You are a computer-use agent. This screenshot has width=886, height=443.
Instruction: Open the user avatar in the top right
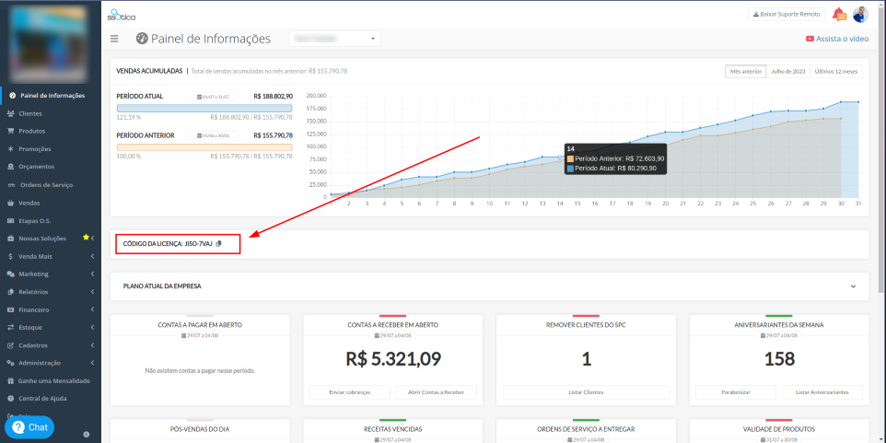(x=861, y=14)
